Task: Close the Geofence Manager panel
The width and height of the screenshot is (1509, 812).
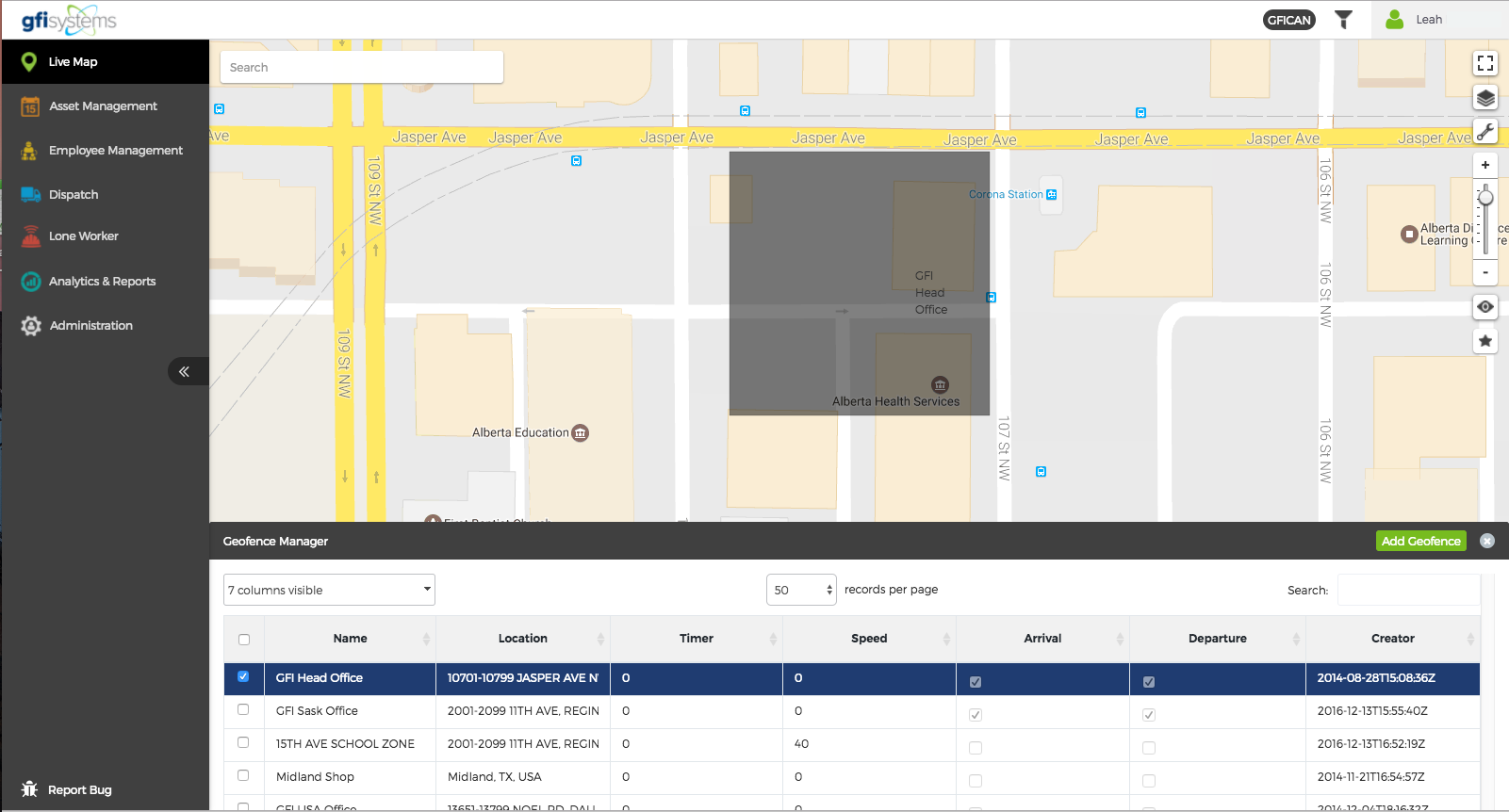Action: pos(1487,541)
